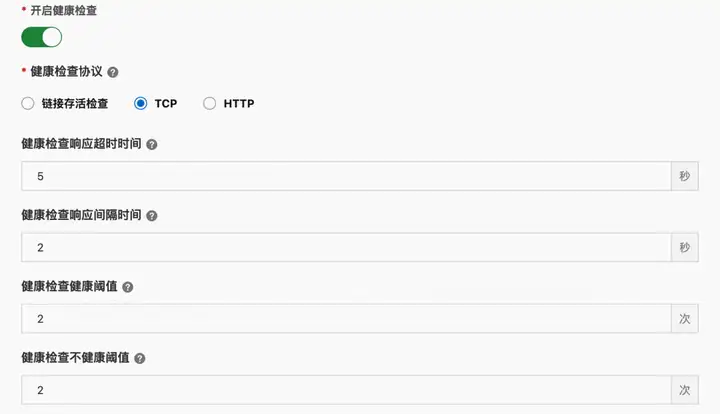Click the TCP option label text
Viewport: 720px width, 414px height.
click(166, 104)
